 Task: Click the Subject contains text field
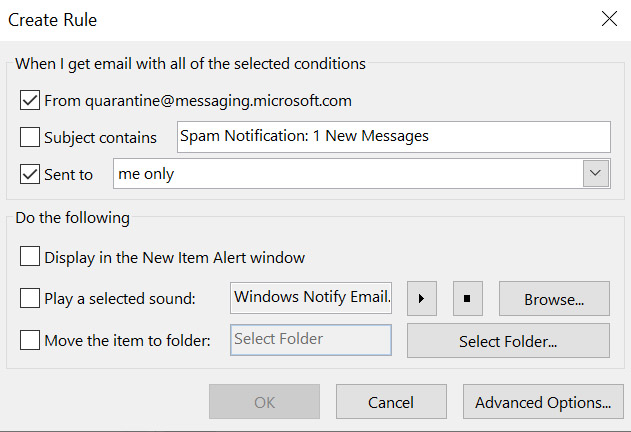[394, 137]
